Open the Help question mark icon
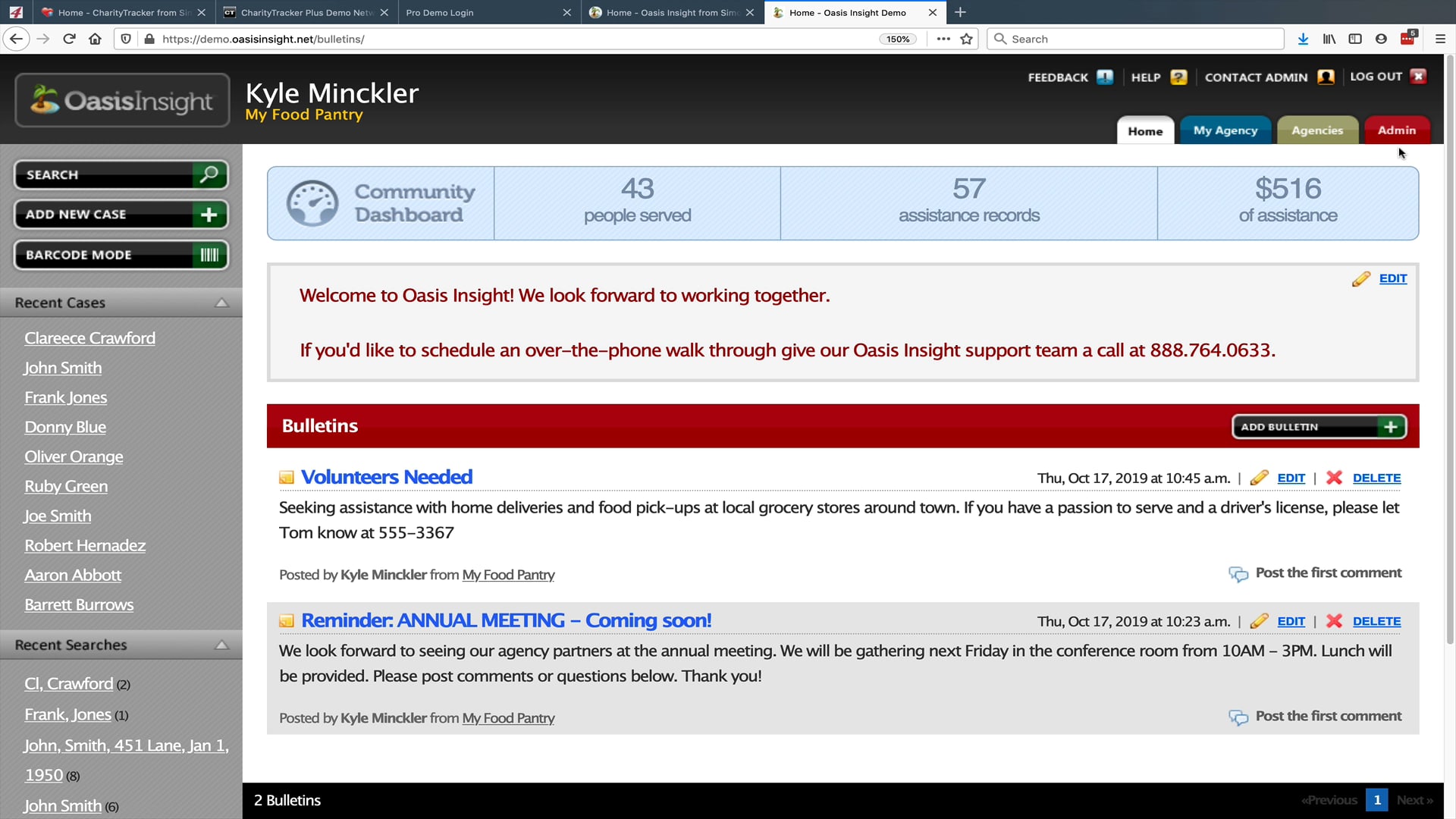Screen dimensions: 1456x819 coord(1178,77)
